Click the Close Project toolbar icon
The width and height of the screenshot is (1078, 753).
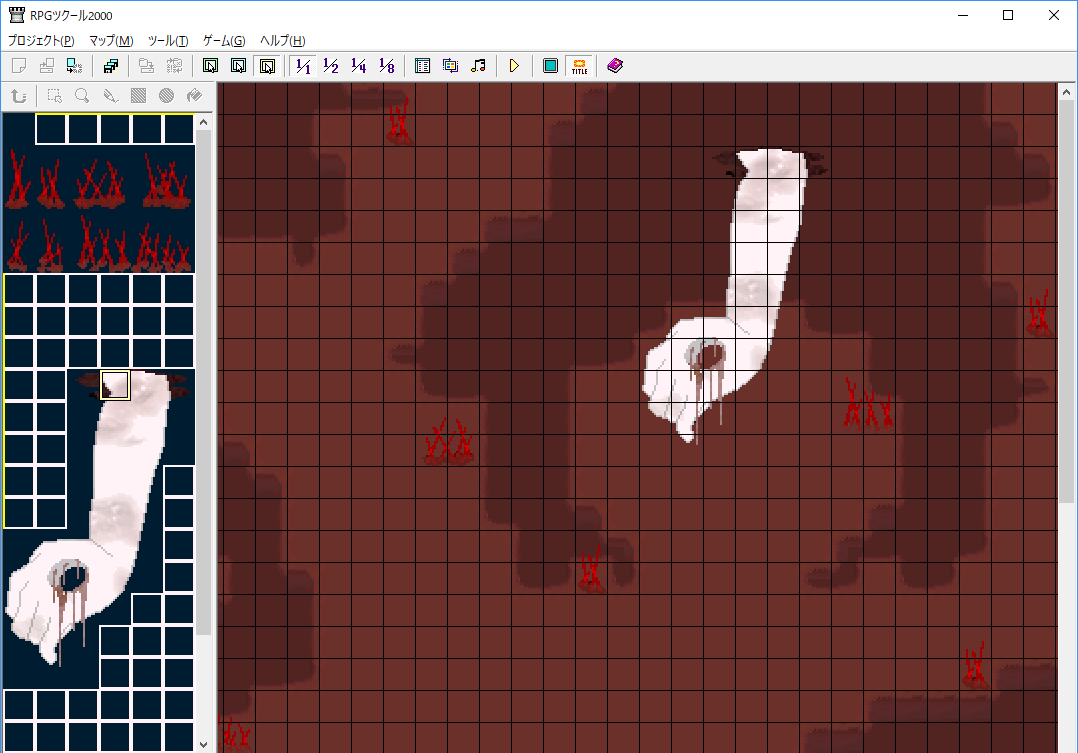point(74,66)
